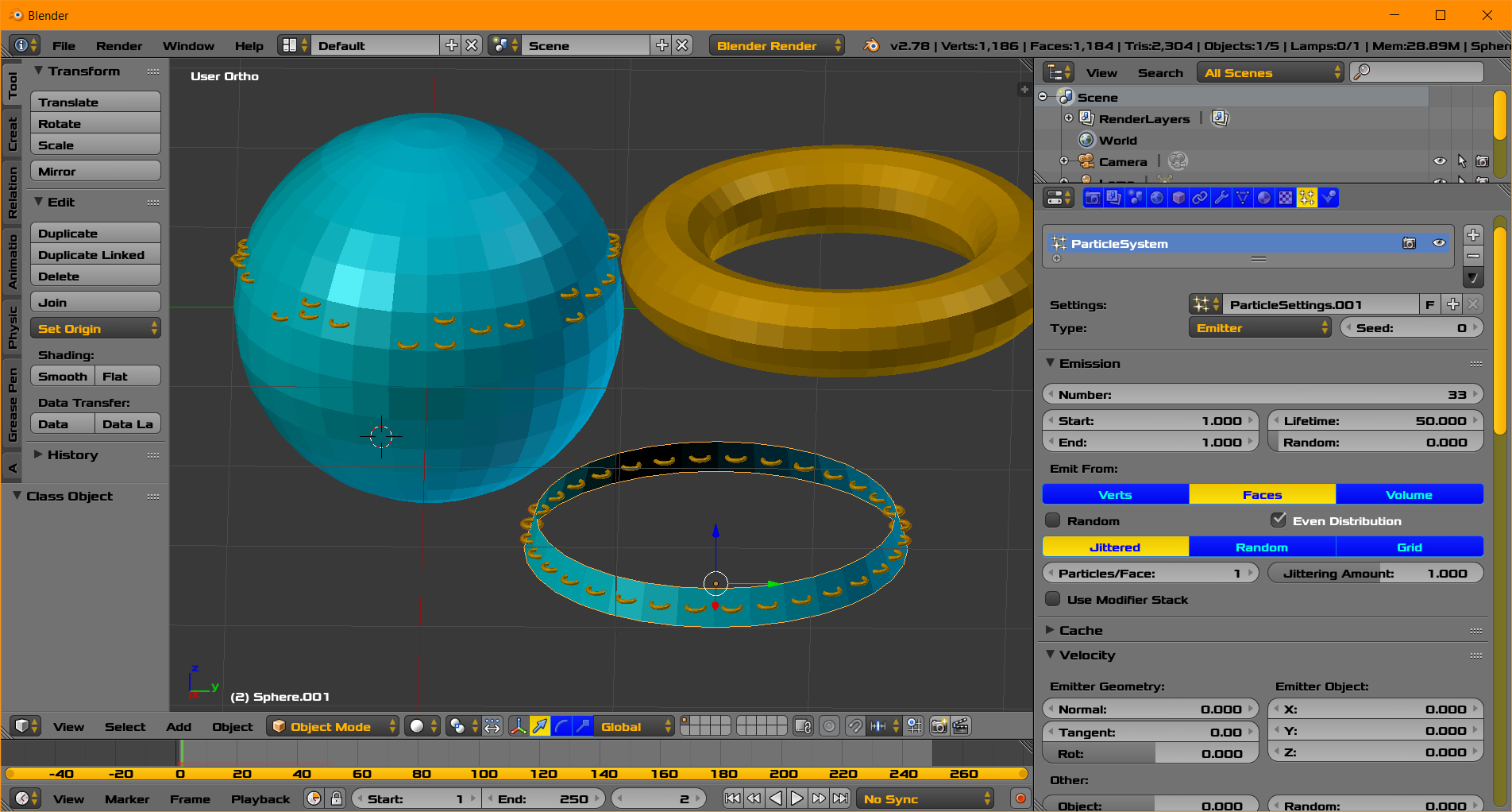Click the Translate button
This screenshot has width=1512, height=812.
tap(95, 102)
